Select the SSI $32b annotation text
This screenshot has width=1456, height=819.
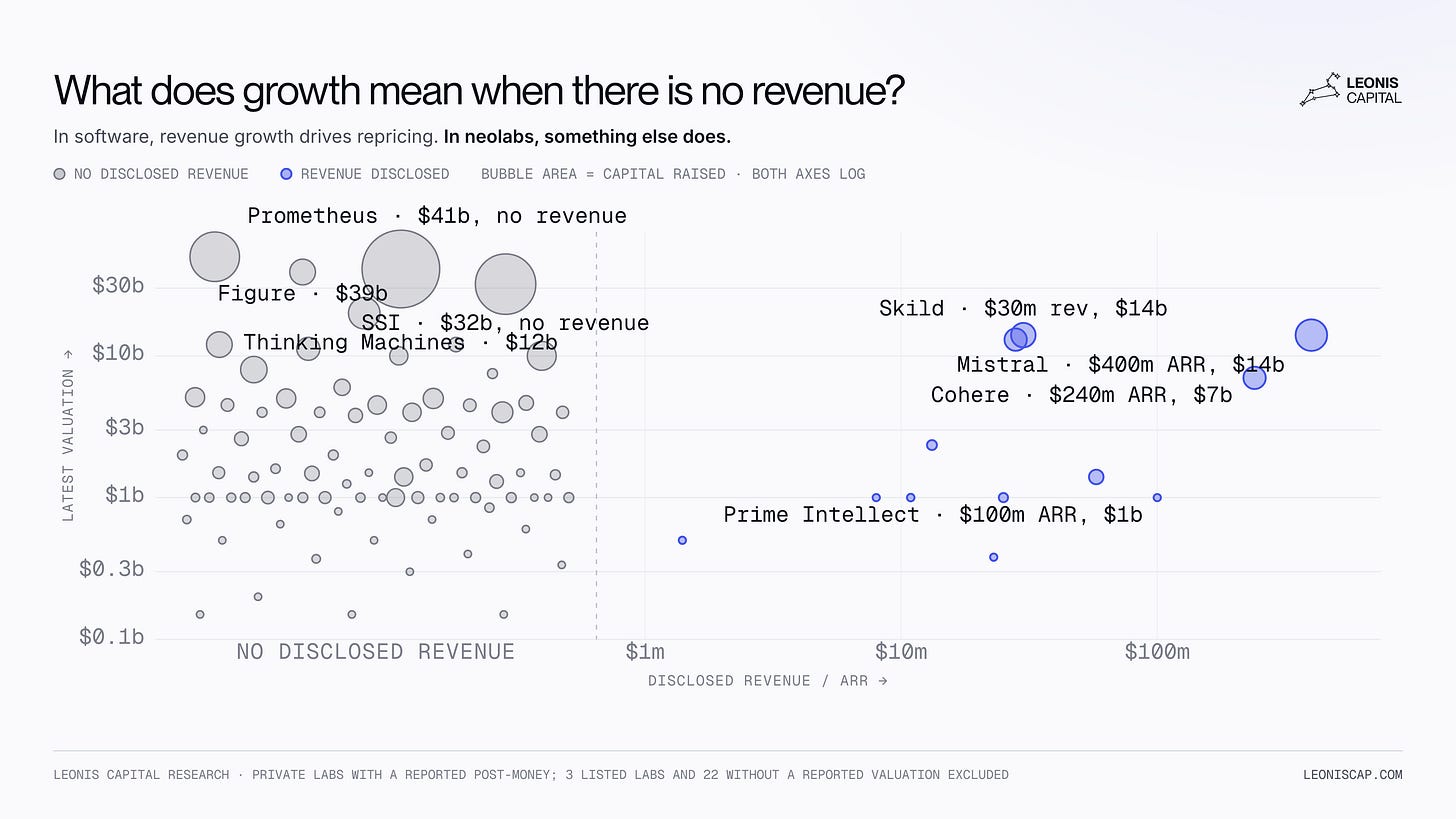505,323
